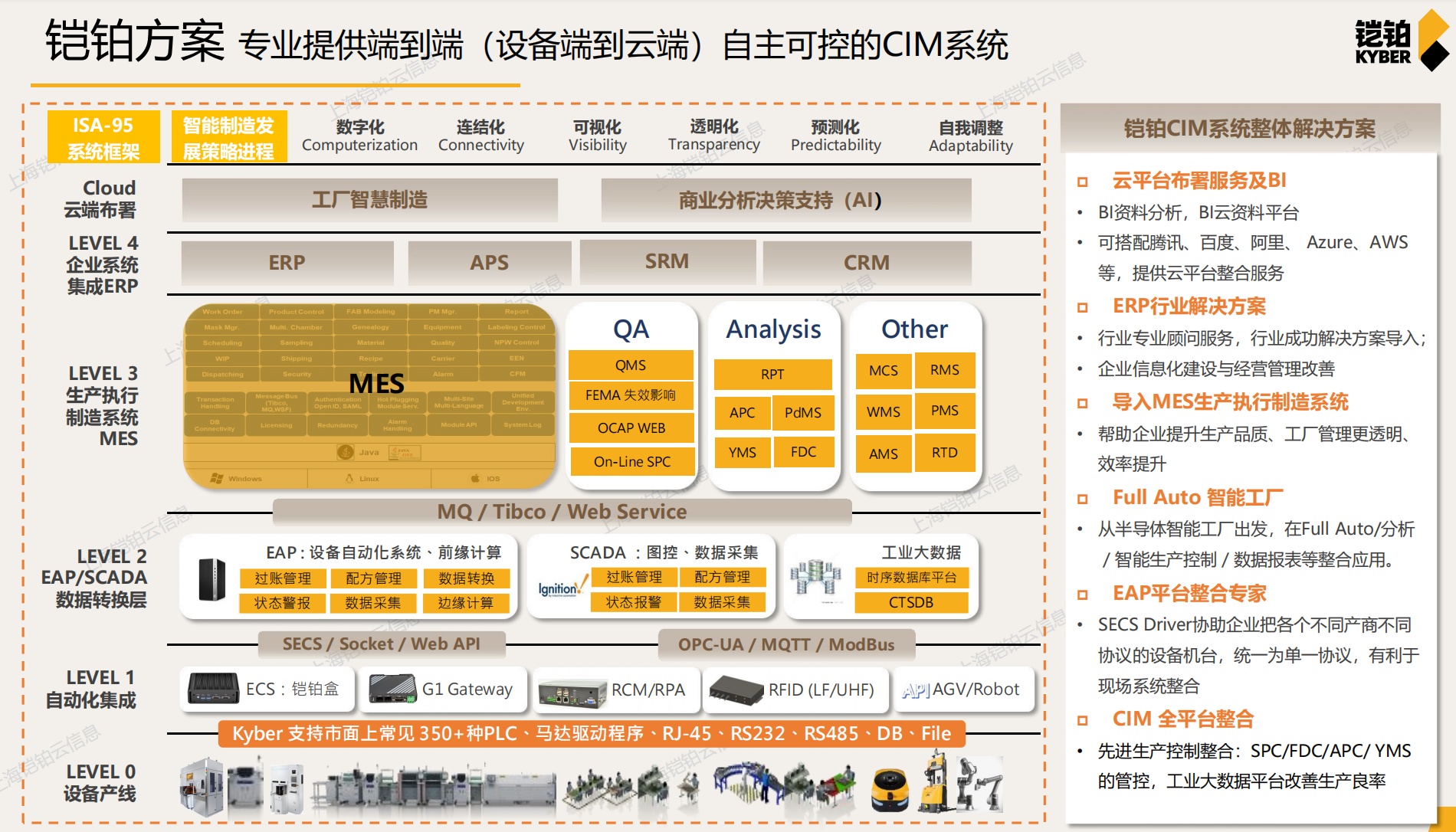This screenshot has height=832, width=1456.
Task: Select the ISA-95 系统框架 tab
Action: pyautogui.click(x=103, y=137)
